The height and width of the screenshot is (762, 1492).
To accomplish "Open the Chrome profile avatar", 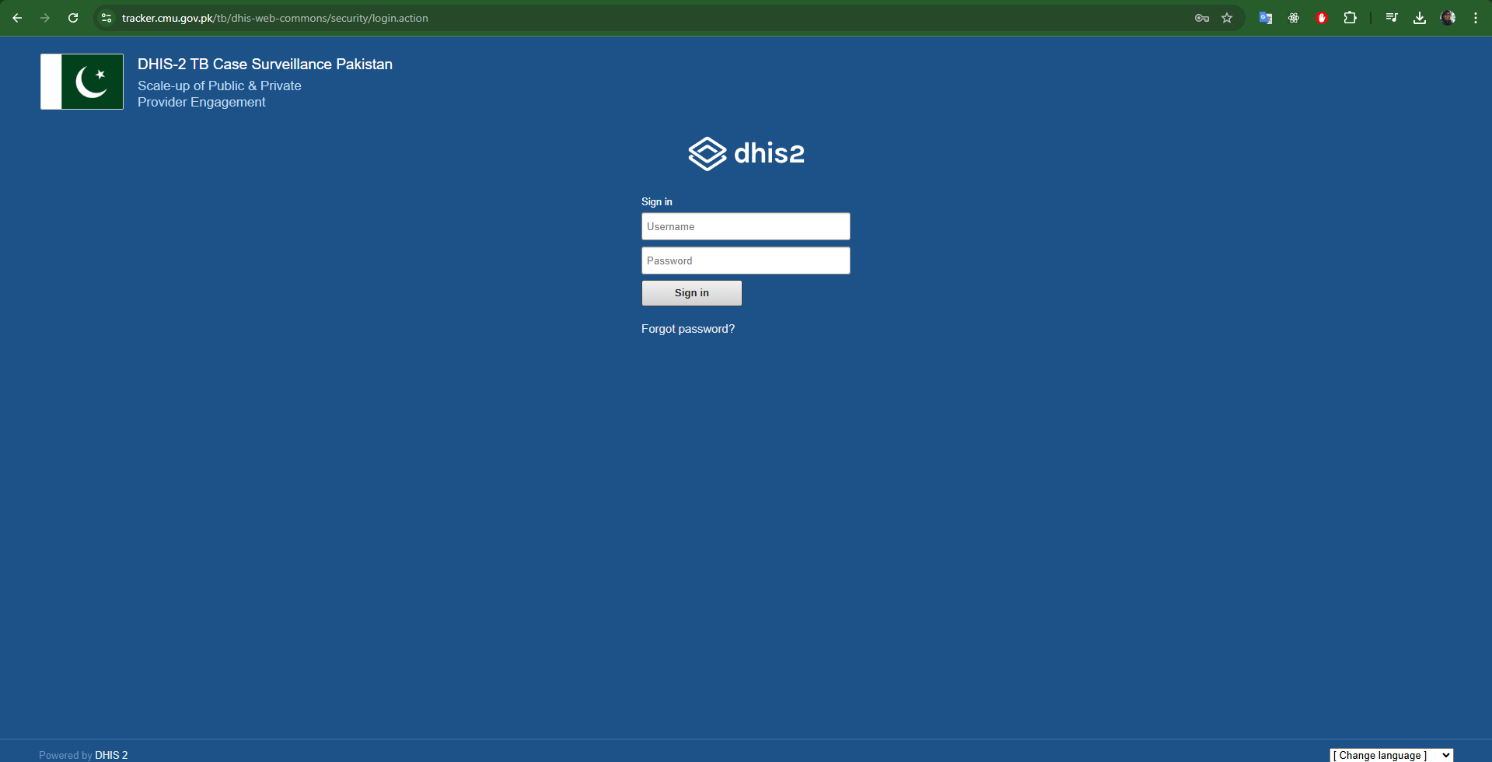I will pos(1447,18).
